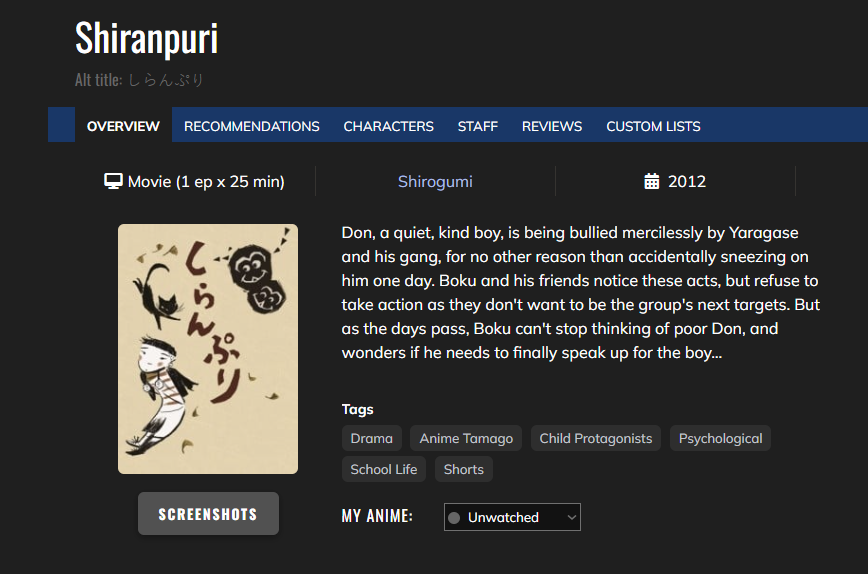Image resolution: width=868 pixels, height=574 pixels.
Task: Click the Psychological tag
Action: click(x=720, y=438)
